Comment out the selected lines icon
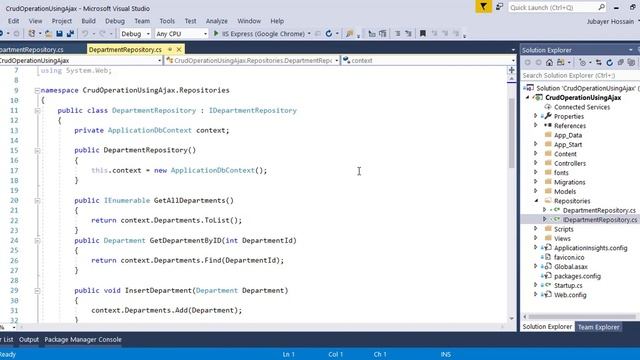640x360 pixels. click(x=397, y=33)
